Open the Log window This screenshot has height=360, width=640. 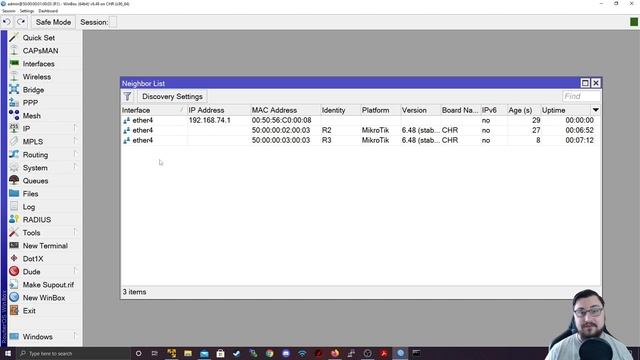click(29, 207)
